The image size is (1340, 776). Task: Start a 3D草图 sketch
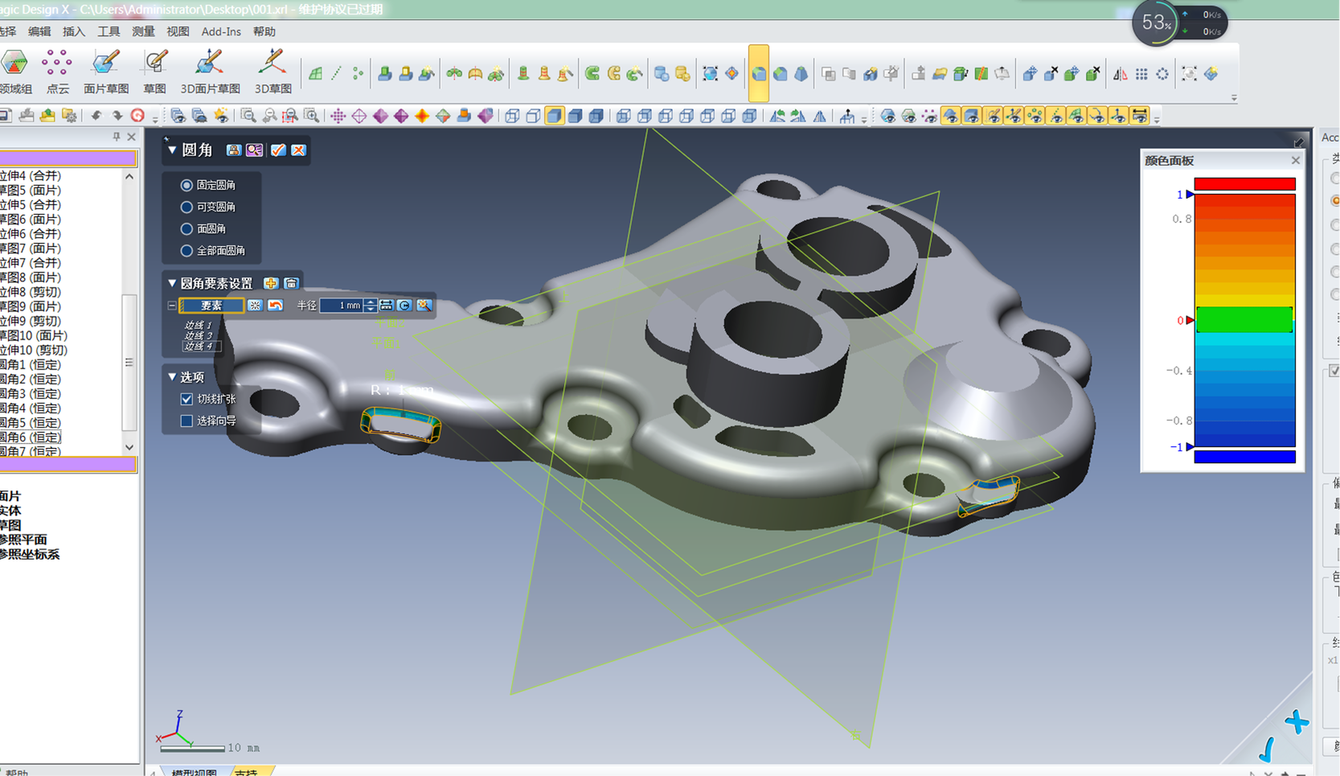(272, 70)
